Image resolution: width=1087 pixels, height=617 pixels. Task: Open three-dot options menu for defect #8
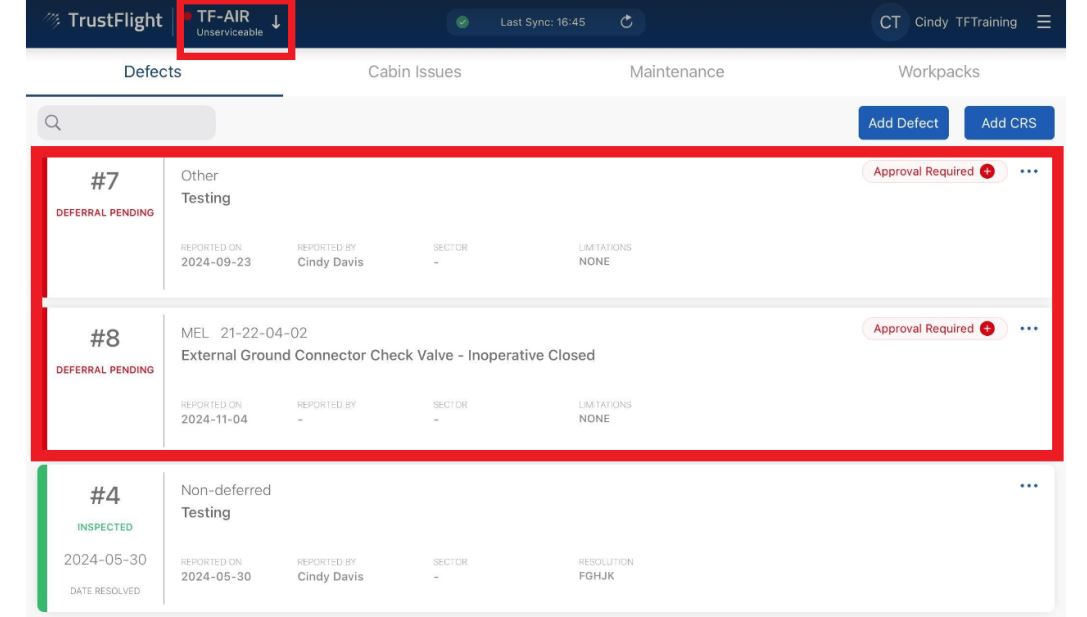point(1029,329)
